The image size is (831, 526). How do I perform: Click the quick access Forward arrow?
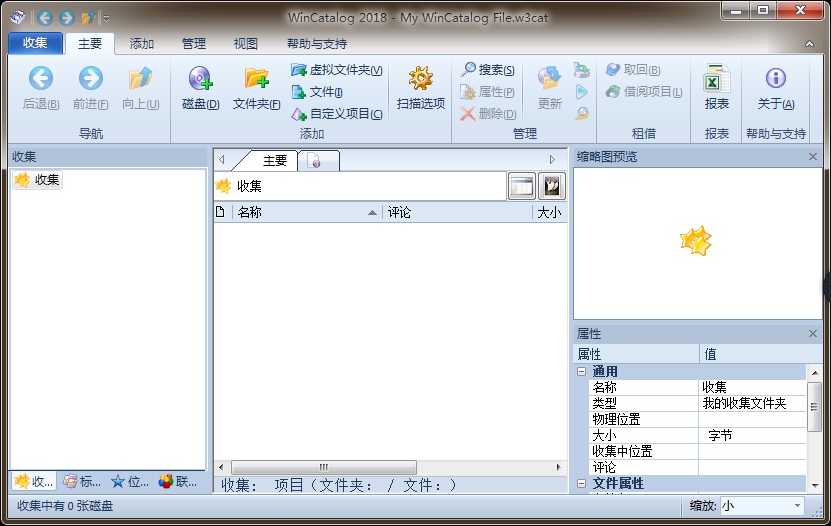[66, 18]
